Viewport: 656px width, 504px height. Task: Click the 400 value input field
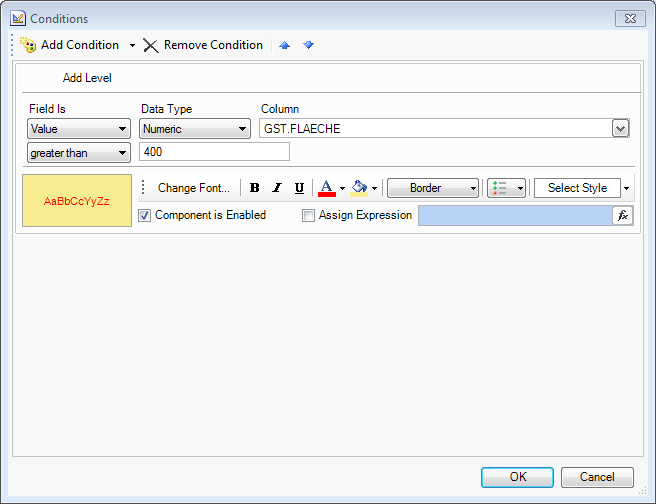(214, 152)
